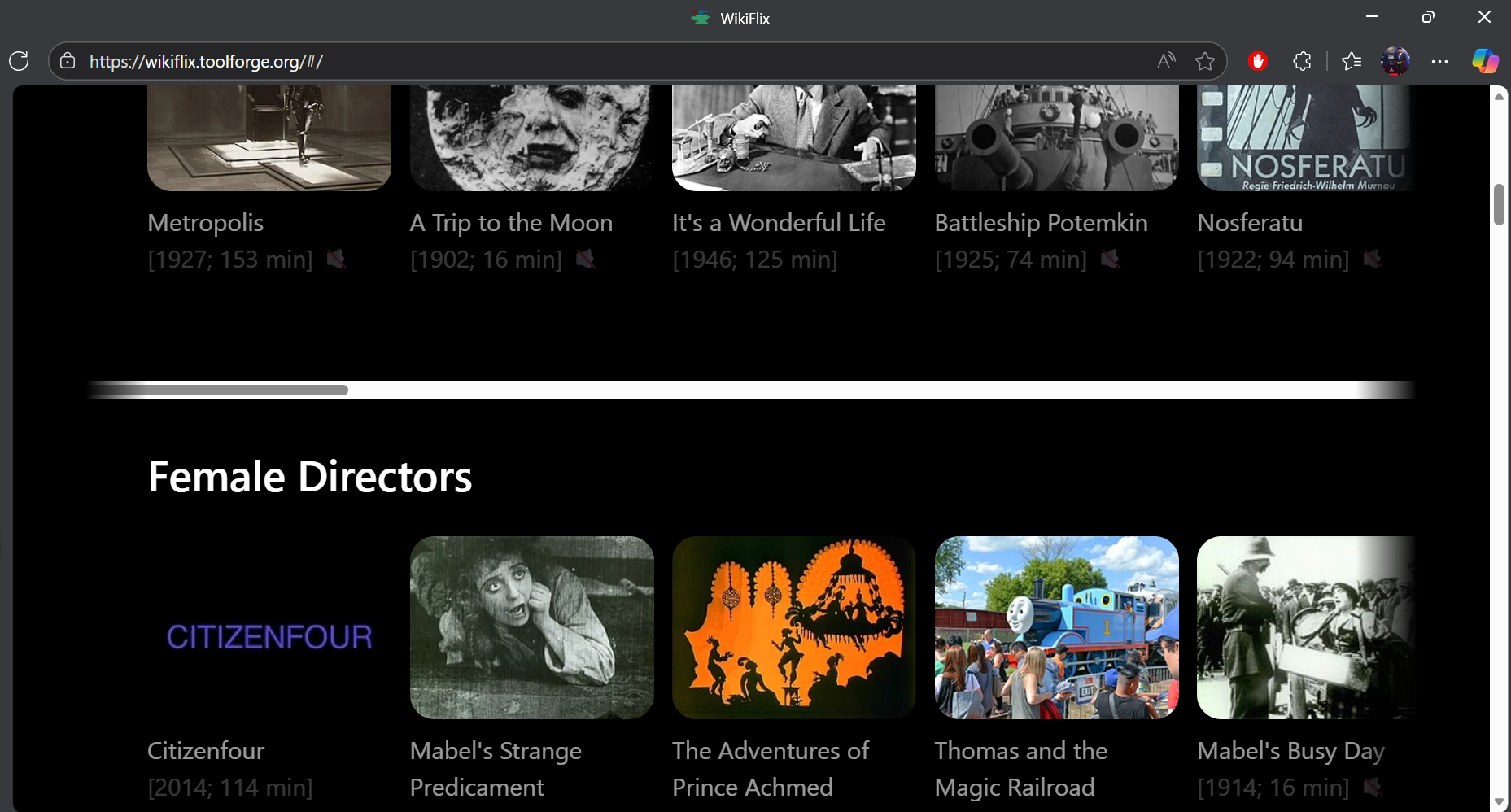The image size is (1511, 812).
Task: View site information via the lock icon
Action: (68, 61)
